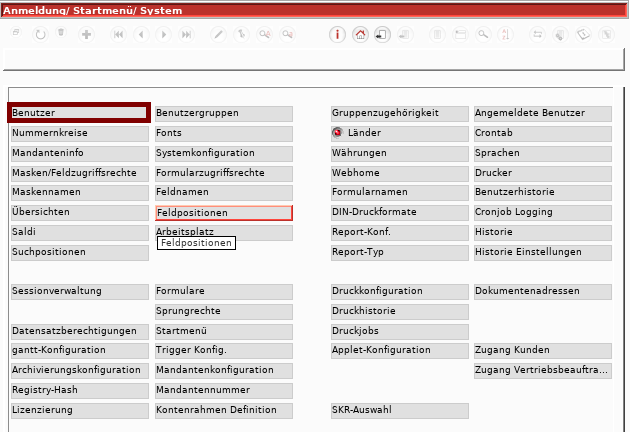Click the pencil edit icon
The image size is (630, 432).
(218, 35)
